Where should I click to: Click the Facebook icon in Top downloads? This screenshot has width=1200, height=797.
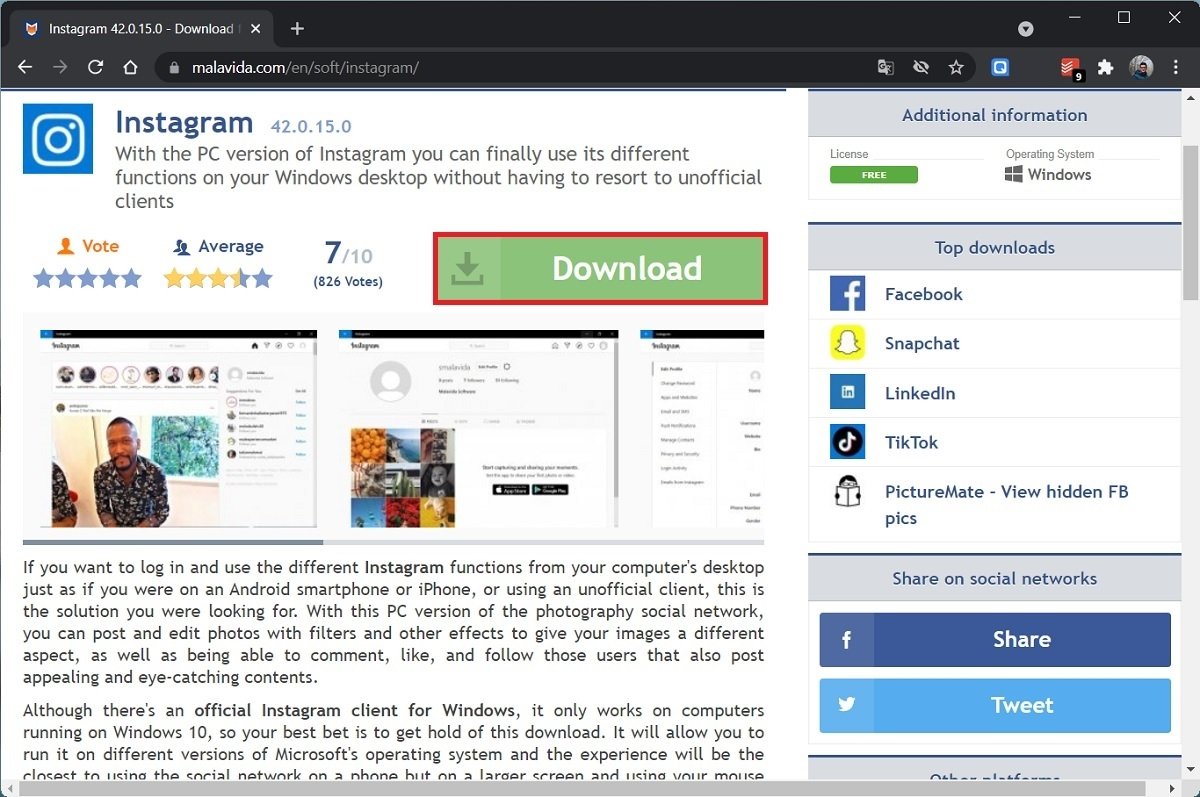point(847,294)
